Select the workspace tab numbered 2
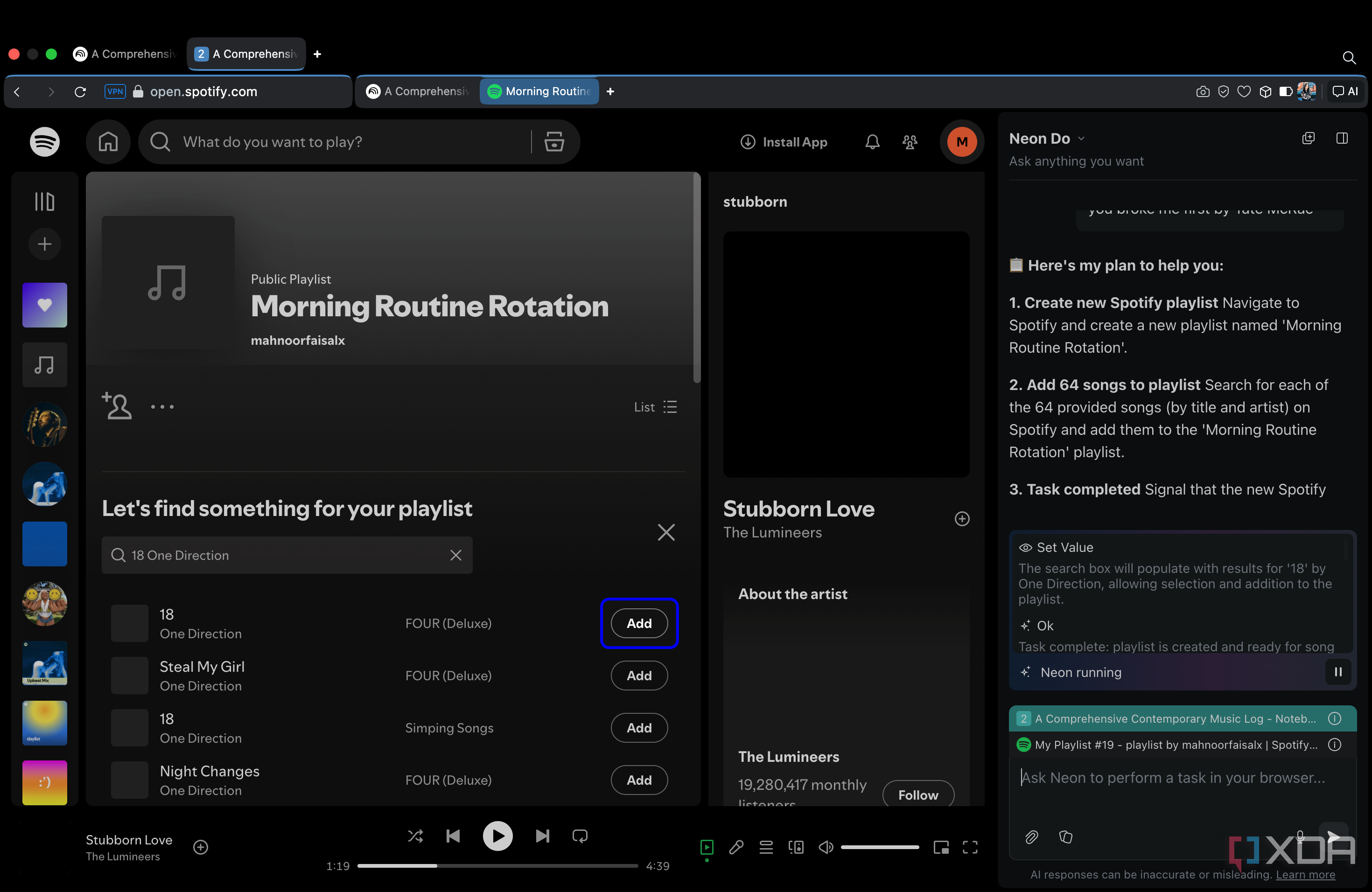This screenshot has height=892, width=1372. coord(246,54)
